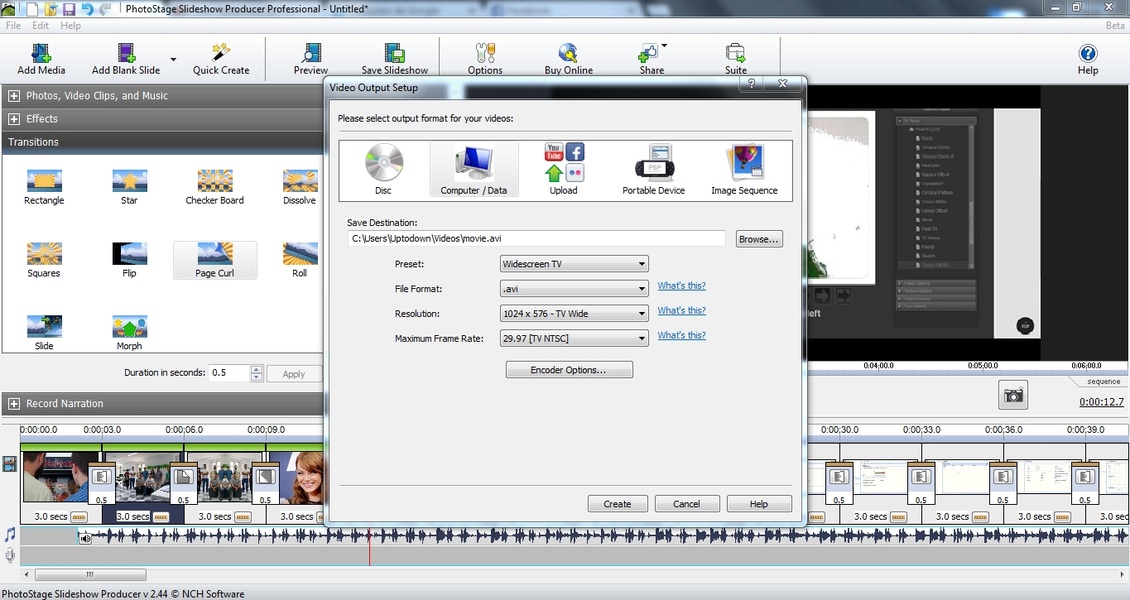Select the Checker Board transition
This screenshot has height=600, width=1130.
click(x=215, y=187)
